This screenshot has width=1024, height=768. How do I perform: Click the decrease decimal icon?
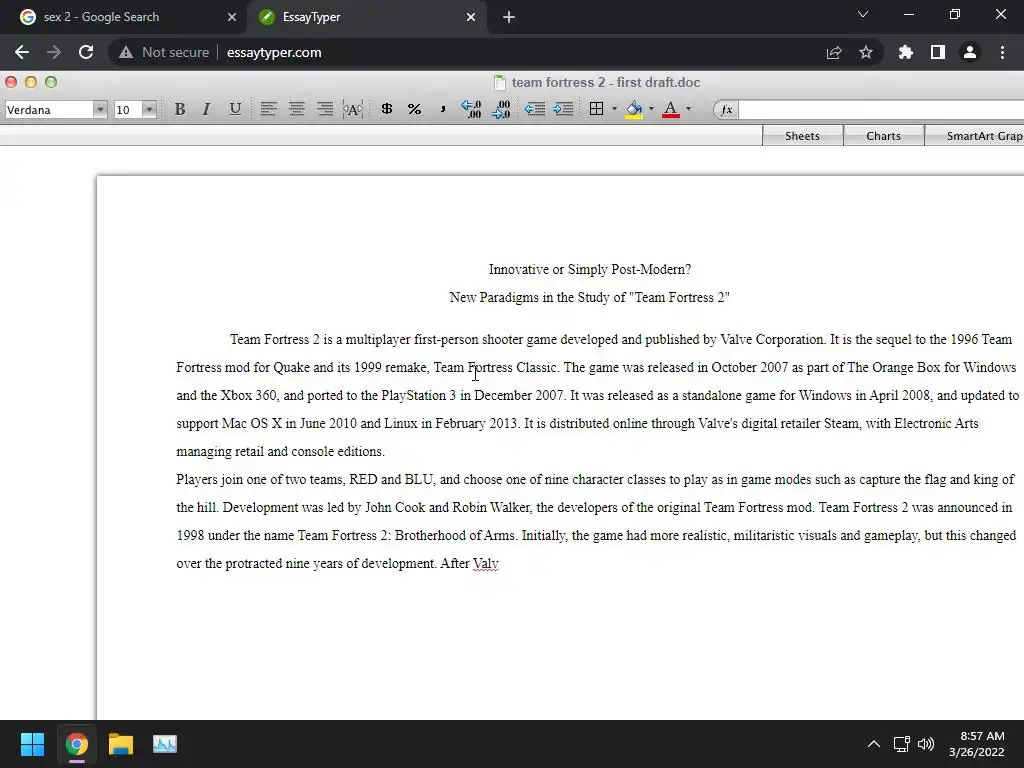[x=501, y=109]
